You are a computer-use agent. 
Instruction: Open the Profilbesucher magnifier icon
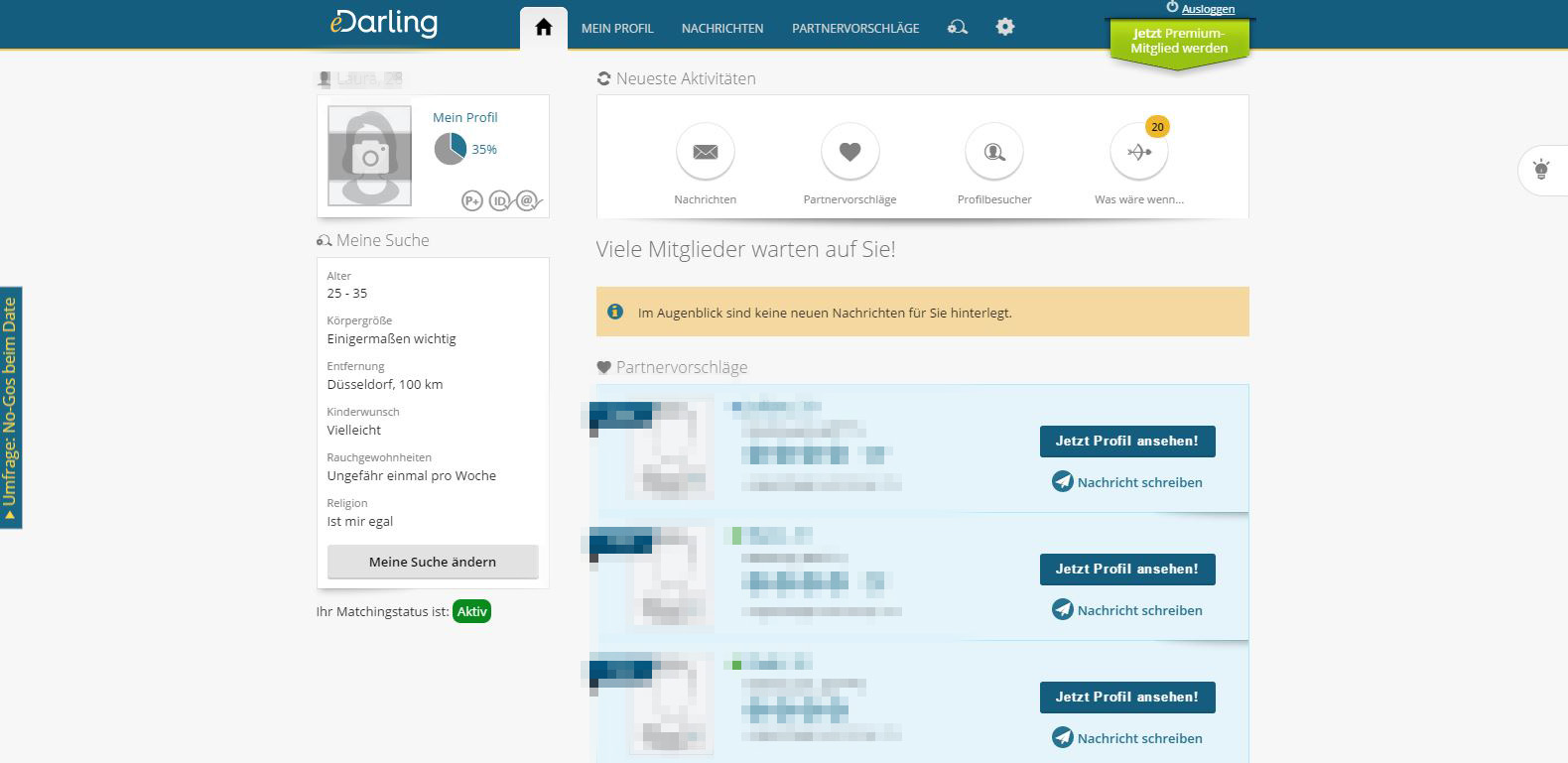[x=994, y=152]
